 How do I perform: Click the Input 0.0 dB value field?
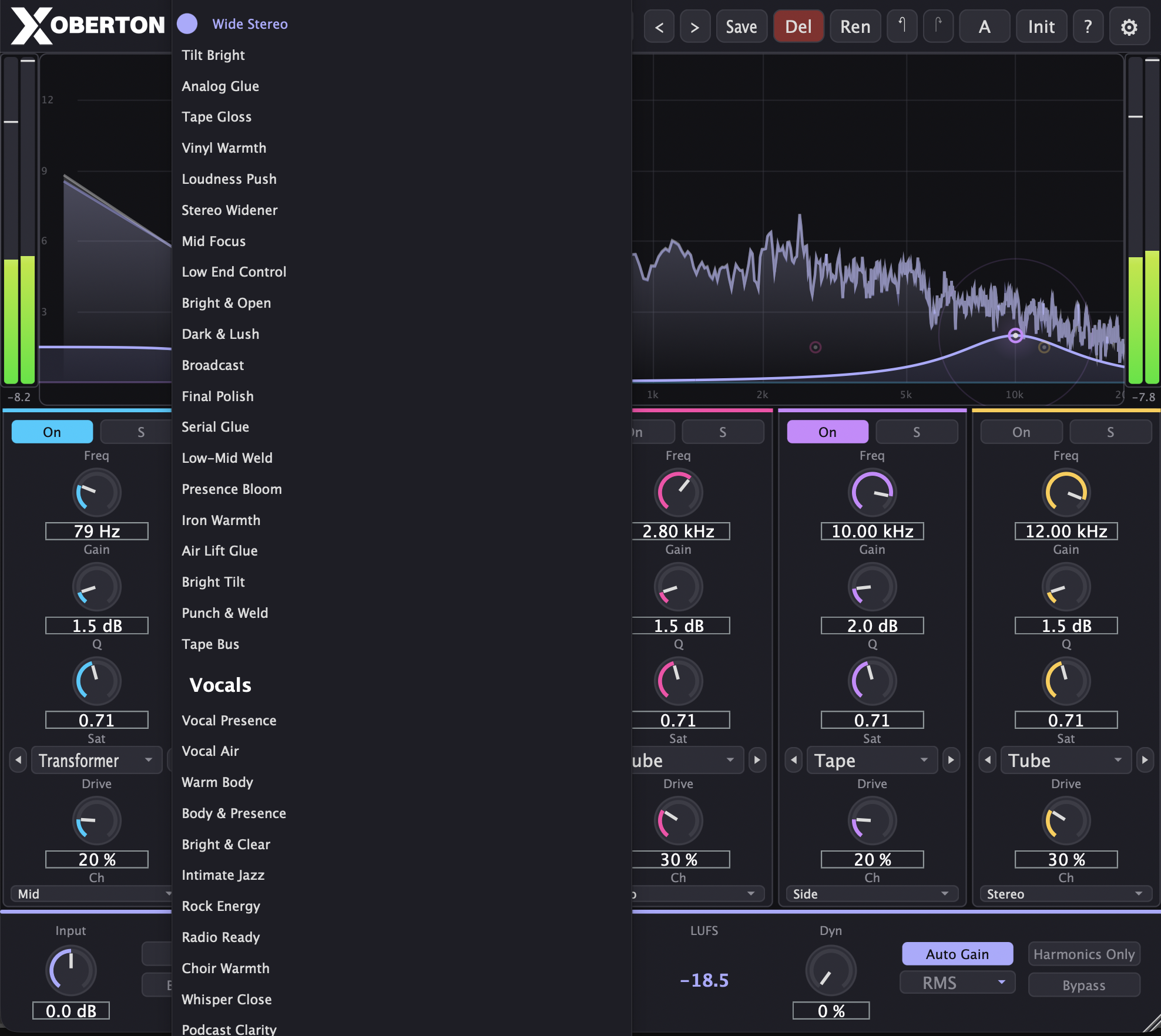[x=71, y=1011]
